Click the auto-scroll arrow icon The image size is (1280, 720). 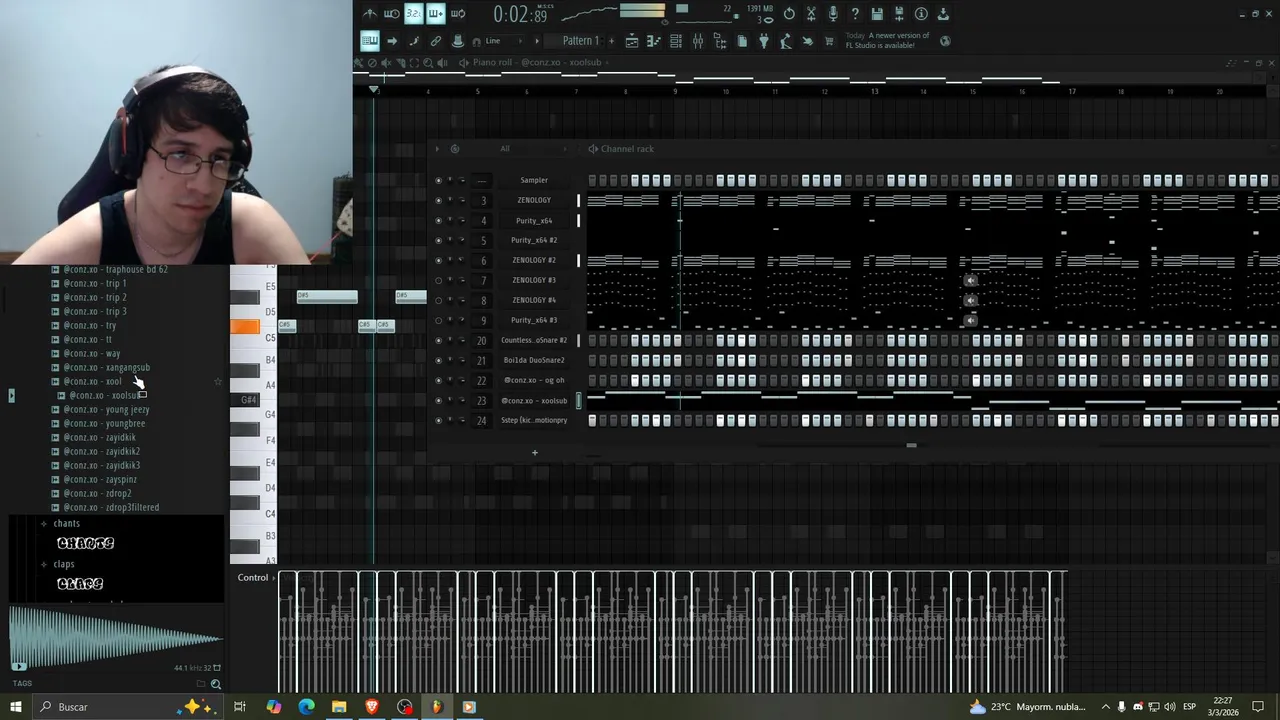tap(392, 41)
